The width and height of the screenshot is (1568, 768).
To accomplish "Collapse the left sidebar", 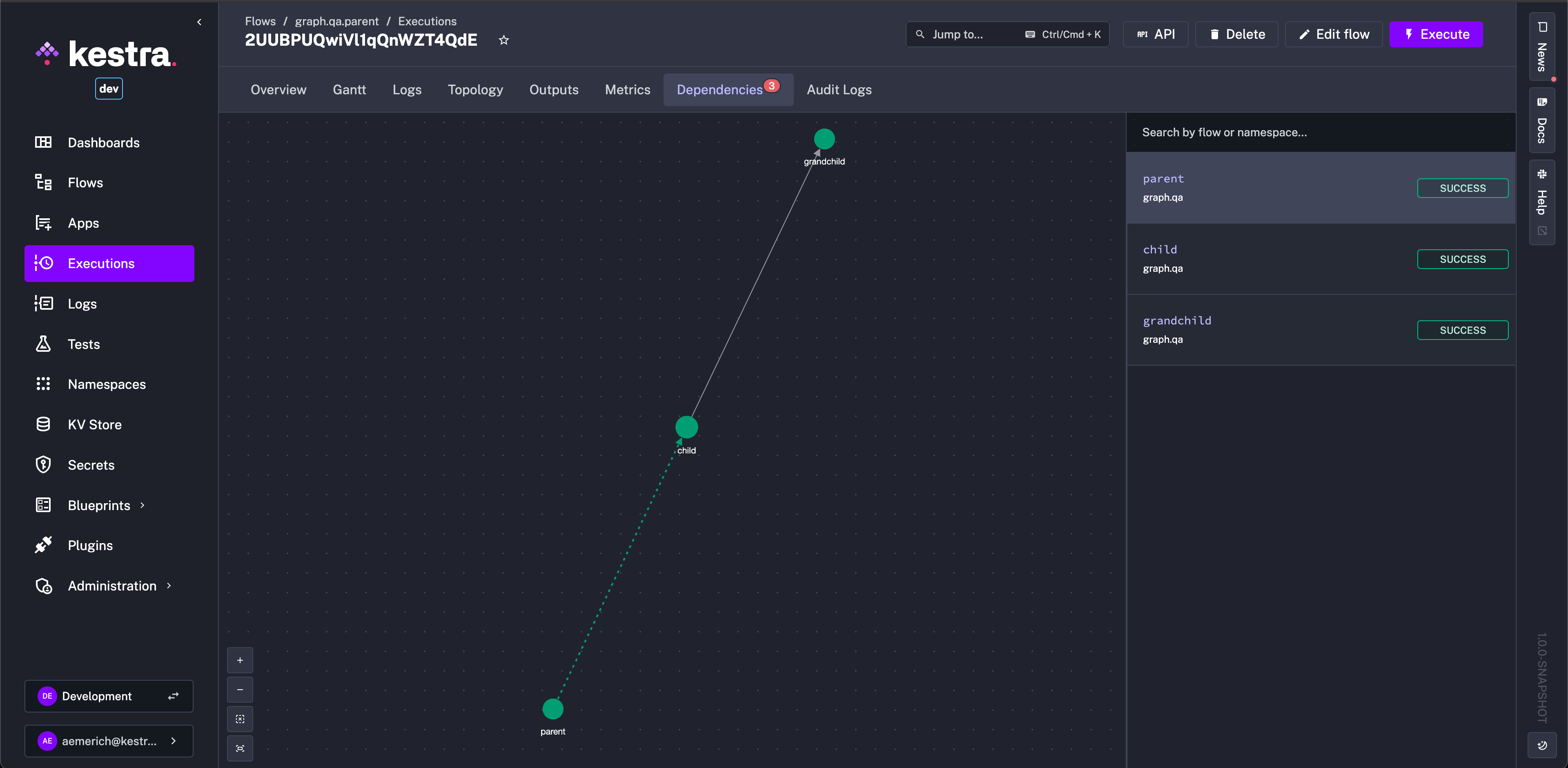I will tap(199, 22).
